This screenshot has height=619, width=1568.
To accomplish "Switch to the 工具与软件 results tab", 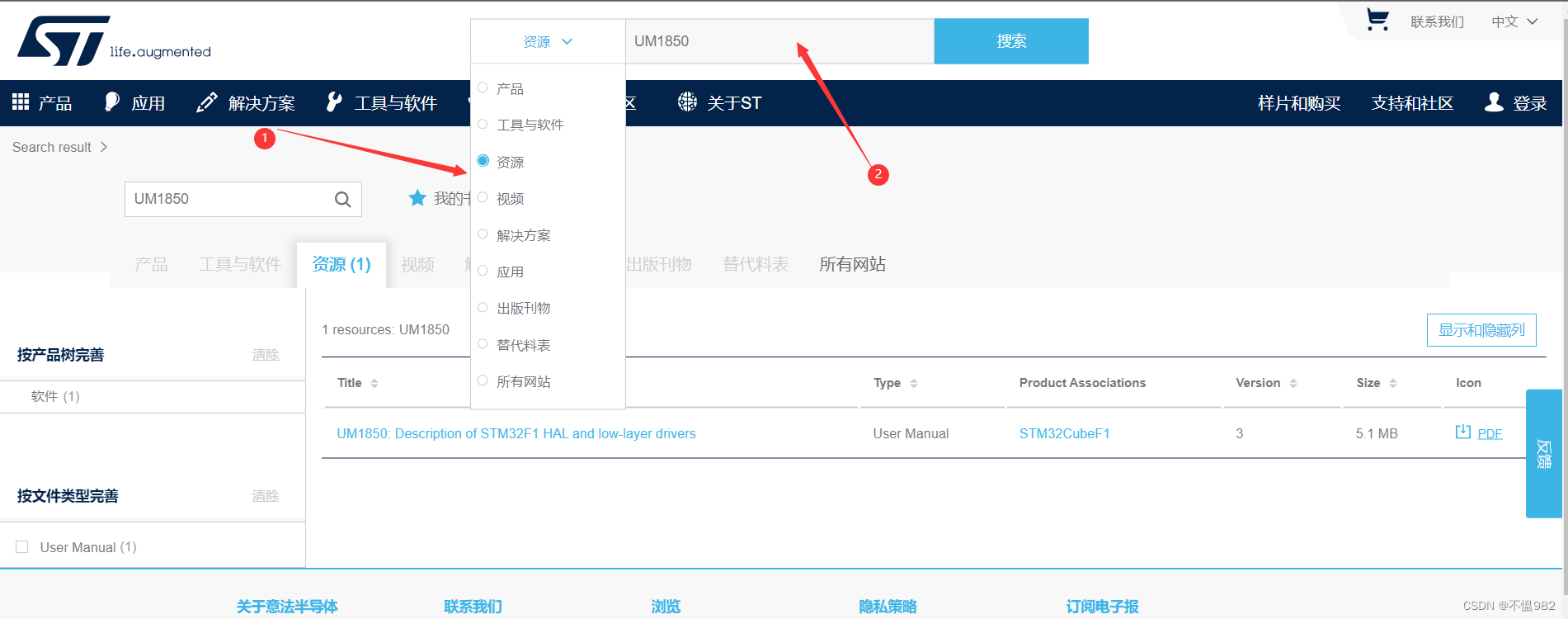I will click(x=240, y=264).
